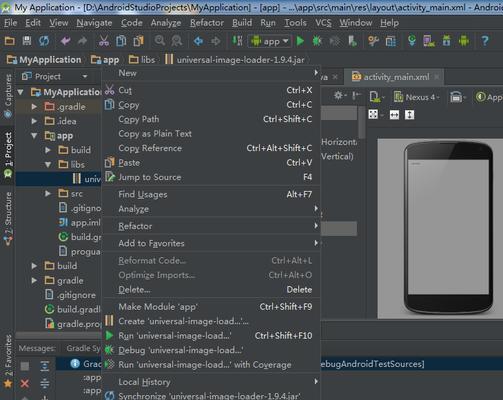The height and width of the screenshot is (400, 503).
Task: Open the 2: Structure side panel
Action: pos(8,219)
